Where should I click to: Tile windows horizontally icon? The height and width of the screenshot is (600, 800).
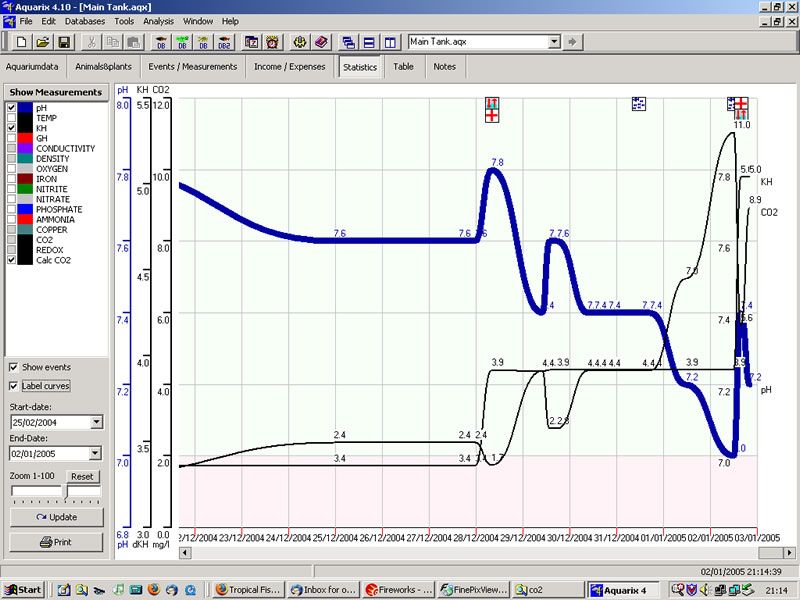[369, 42]
